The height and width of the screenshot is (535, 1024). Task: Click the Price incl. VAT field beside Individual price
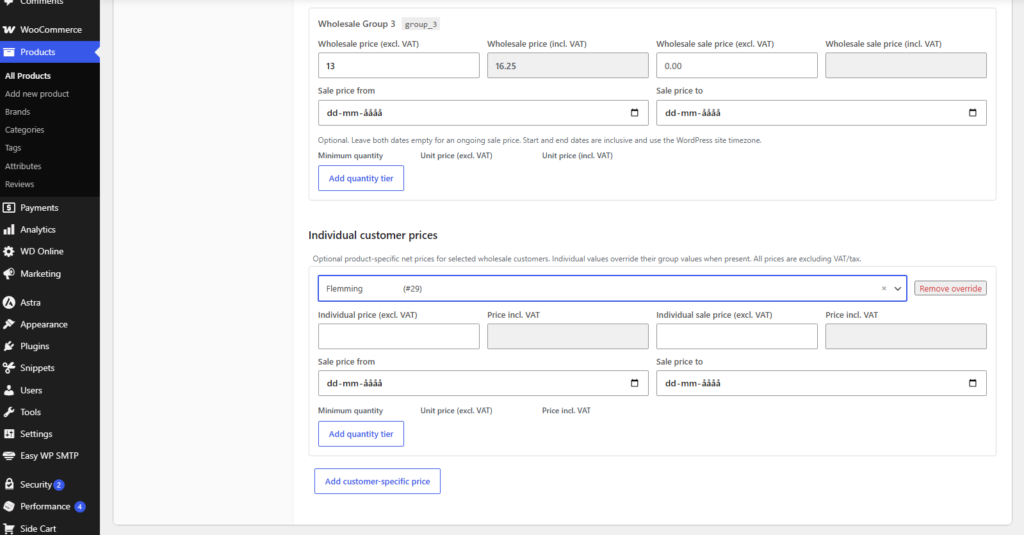(x=568, y=336)
